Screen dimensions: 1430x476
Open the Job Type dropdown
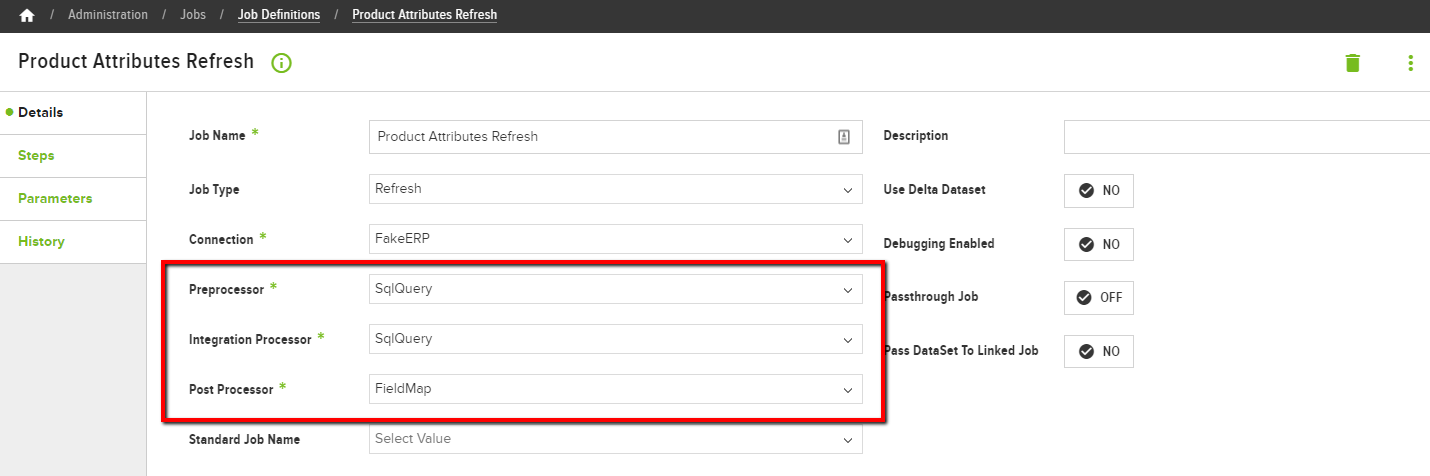click(616, 189)
